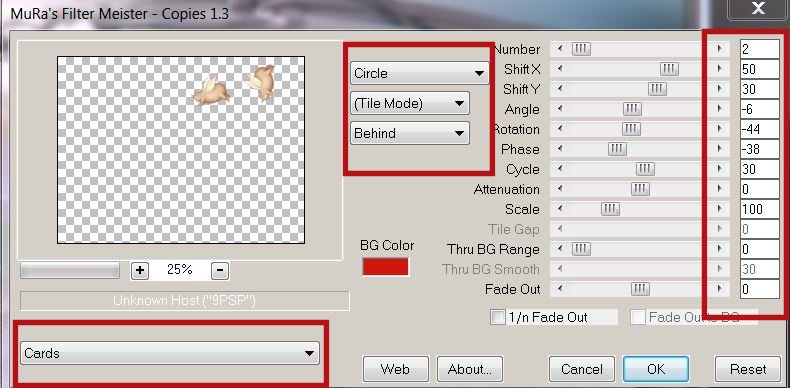
Task: Zoom out preview with minus button
Action: pyautogui.click(x=220, y=271)
